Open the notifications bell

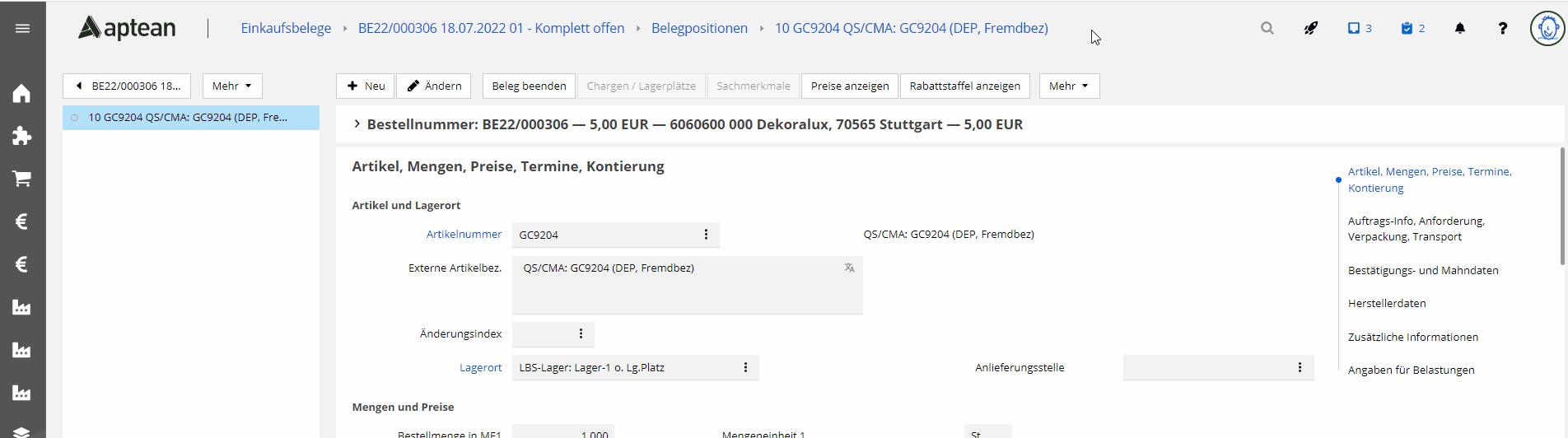tap(1459, 29)
